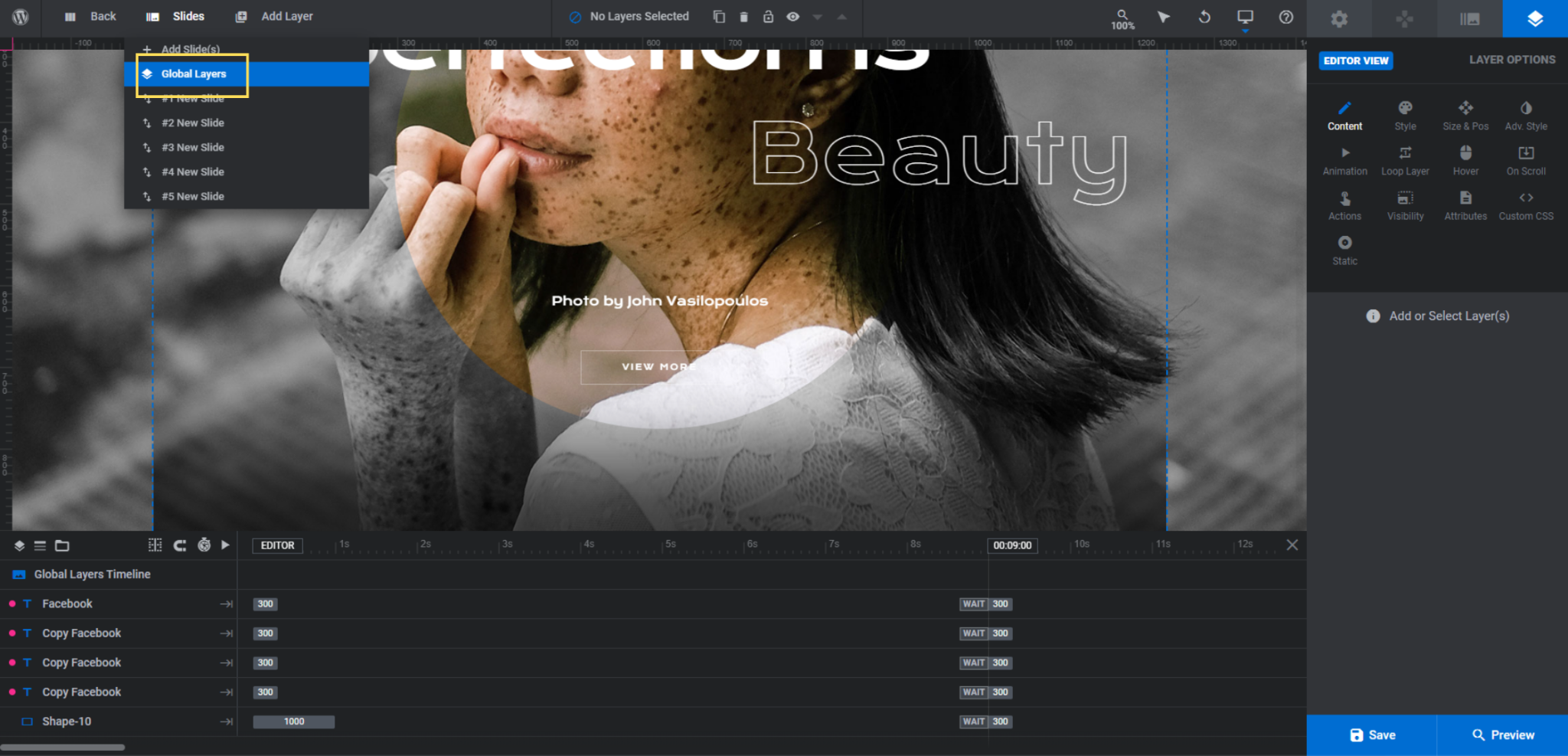Screen dimensions: 1568x756
Task: Select the pointer selection tool
Action: (1163, 17)
